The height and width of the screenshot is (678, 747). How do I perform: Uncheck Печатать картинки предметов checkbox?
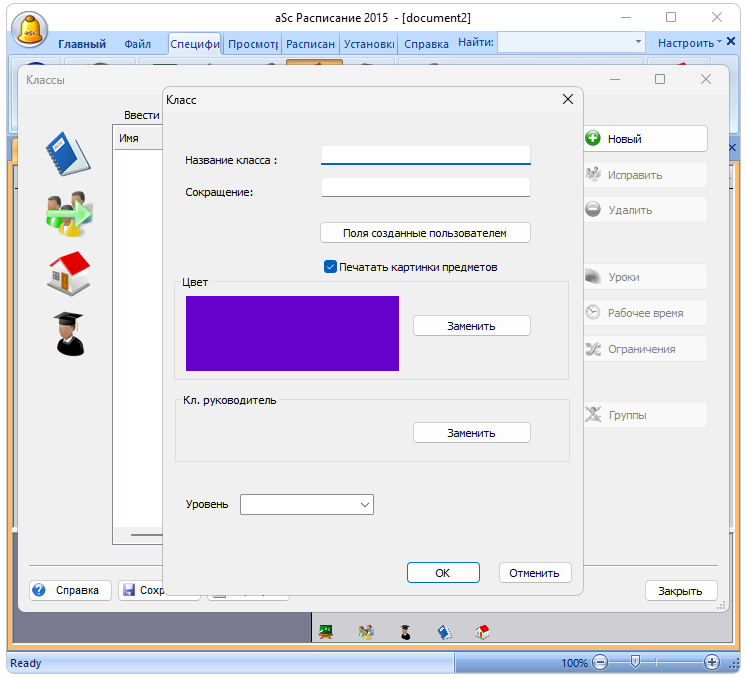pyautogui.click(x=330, y=267)
